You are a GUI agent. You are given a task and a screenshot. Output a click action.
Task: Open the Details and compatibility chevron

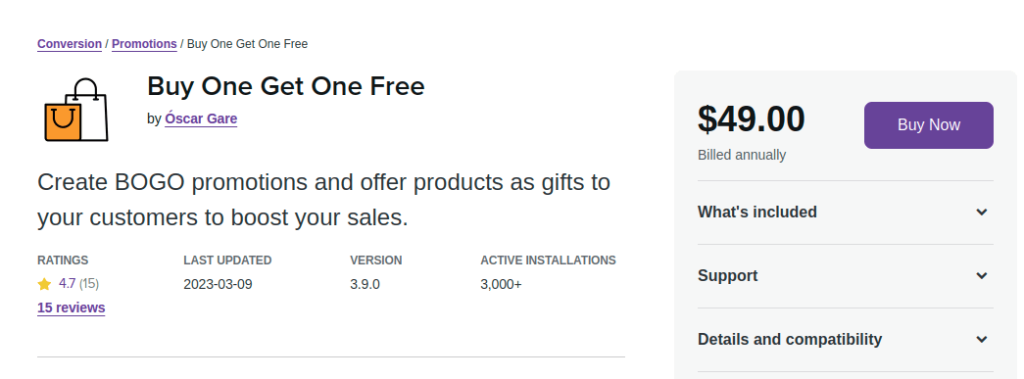[x=981, y=340]
